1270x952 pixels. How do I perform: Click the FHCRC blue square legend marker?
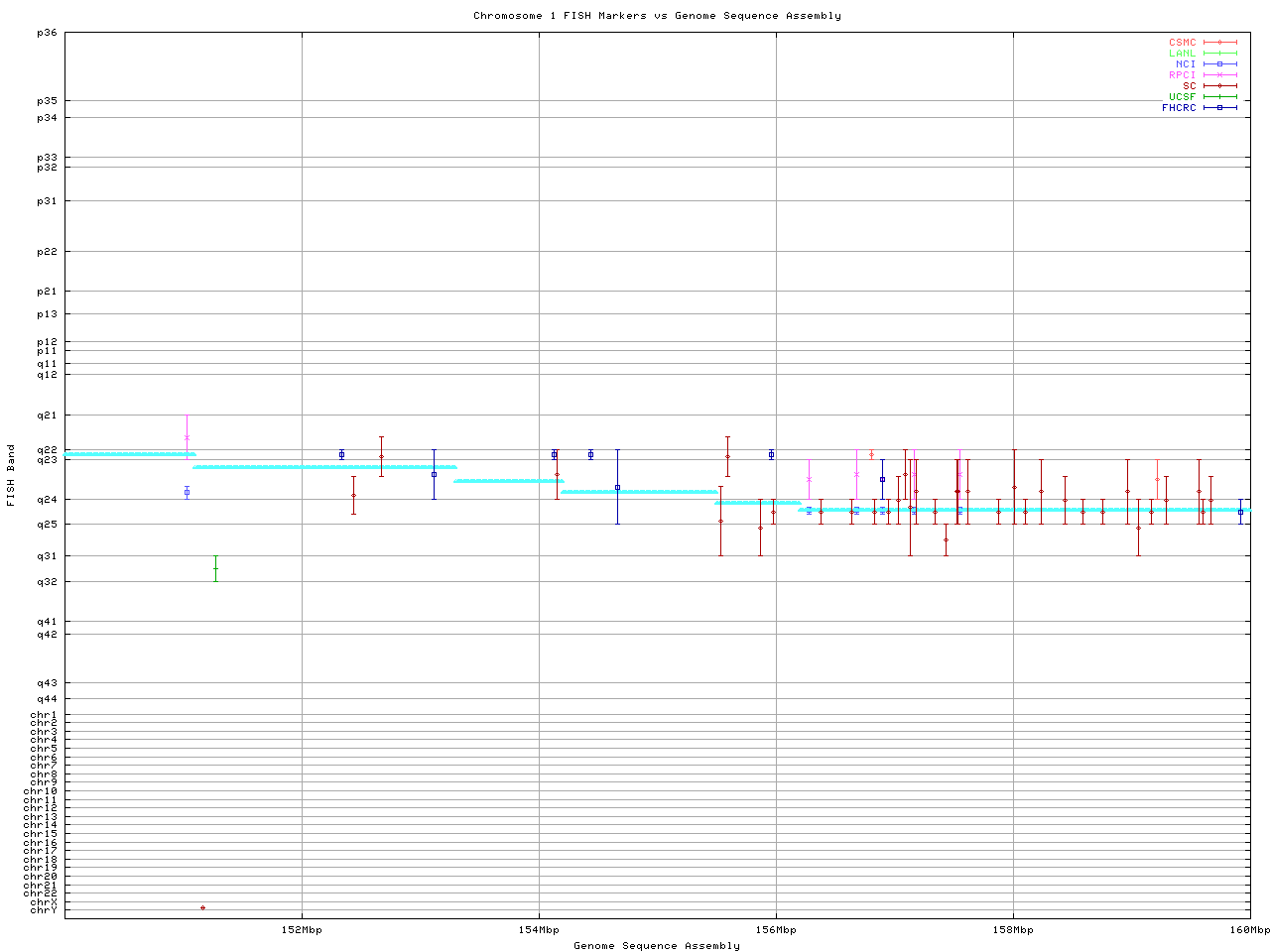tap(1219, 108)
